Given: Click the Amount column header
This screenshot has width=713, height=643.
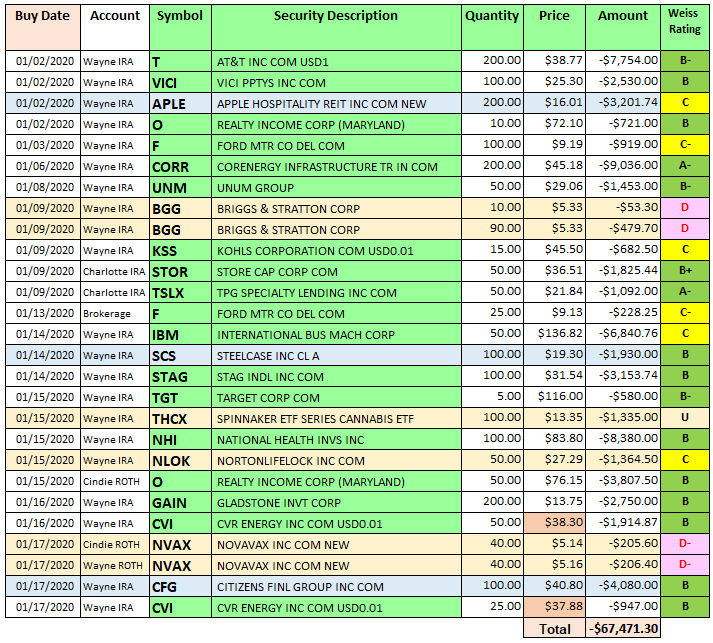Looking at the screenshot, I should pyautogui.click(x=623, y=16).
